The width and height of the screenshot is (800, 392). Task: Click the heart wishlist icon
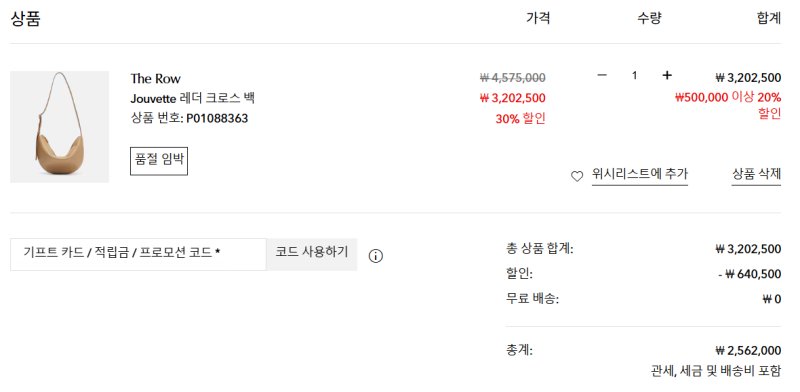point(577,177)
